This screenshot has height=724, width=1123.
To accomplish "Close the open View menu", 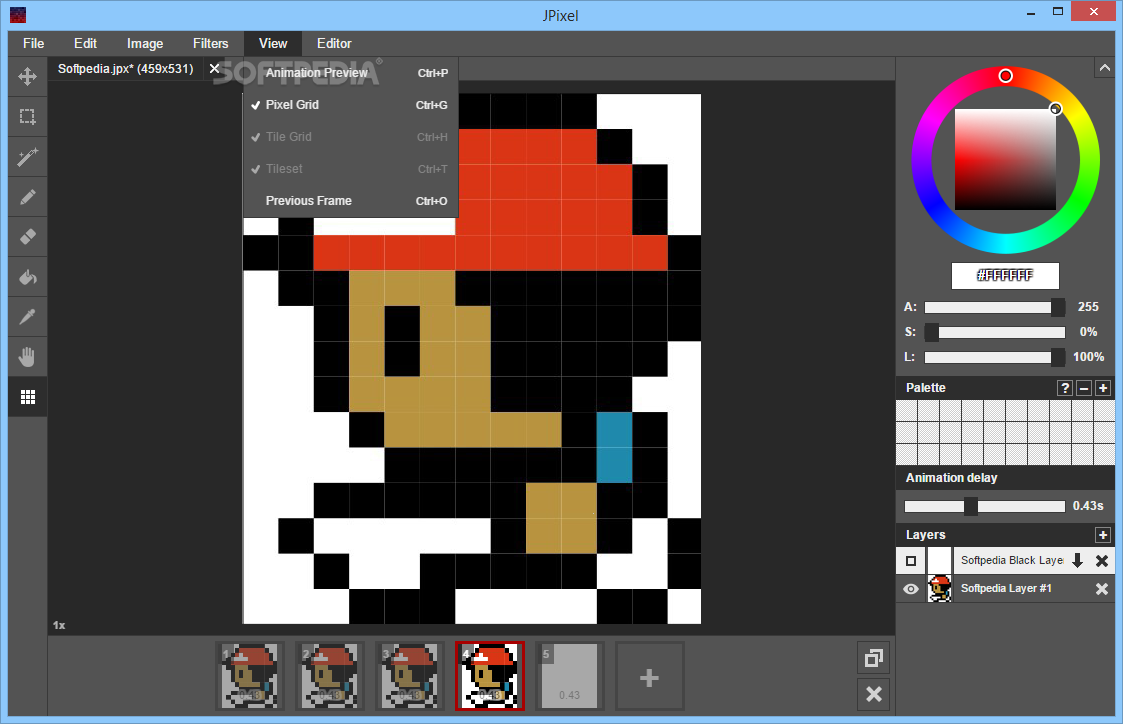I will [x=273, y=44].
